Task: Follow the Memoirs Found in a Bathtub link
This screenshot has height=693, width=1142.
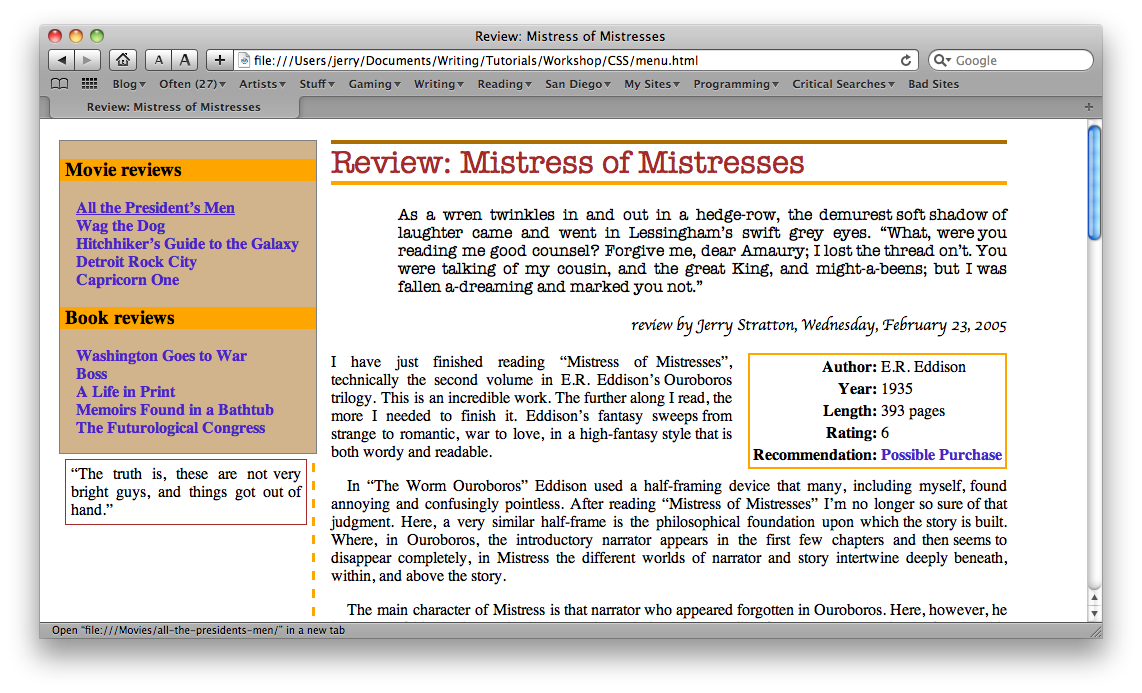Action: click(174, 410)
